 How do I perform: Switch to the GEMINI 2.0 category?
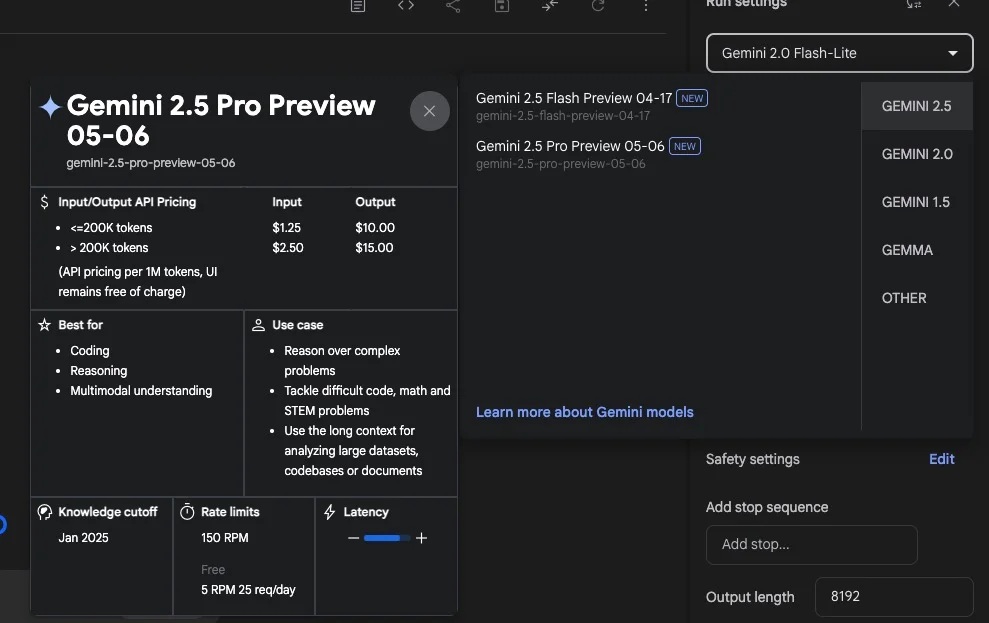[x=916, y=154]
